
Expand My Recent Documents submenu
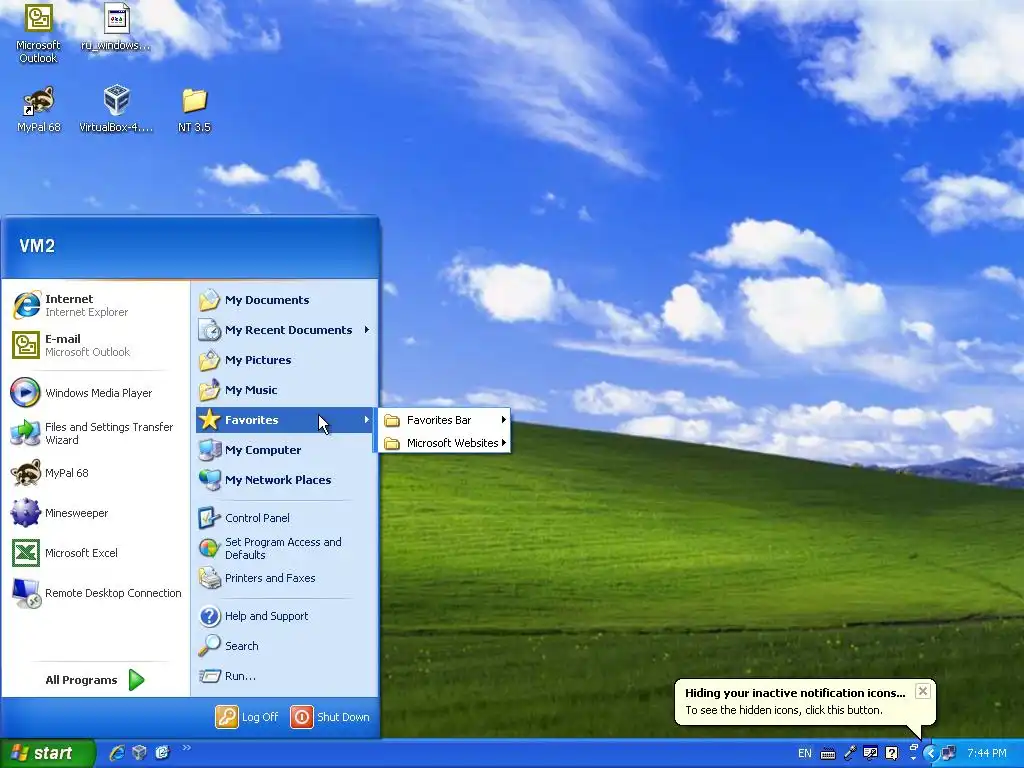(x=285, y=330)
